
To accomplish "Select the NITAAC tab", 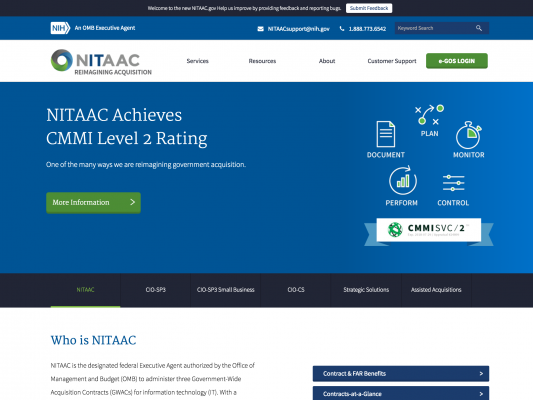I will (x=85, y=290).
